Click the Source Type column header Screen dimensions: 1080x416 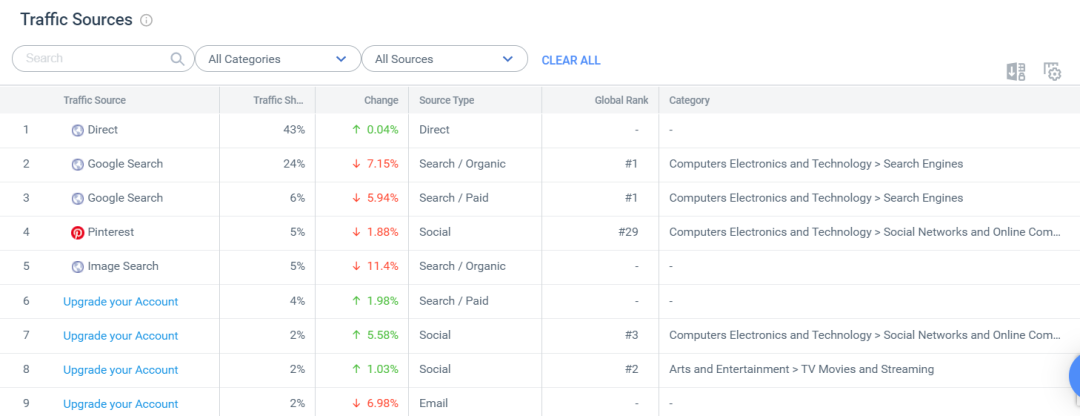pyautogui.click(x=446, y=100)
